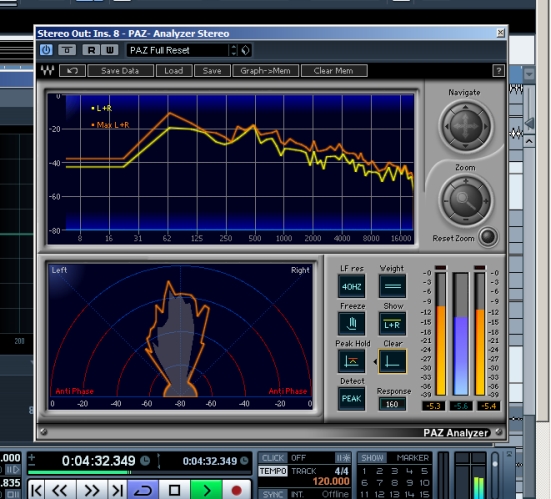Click the SHOW markers button

point(372,458)
